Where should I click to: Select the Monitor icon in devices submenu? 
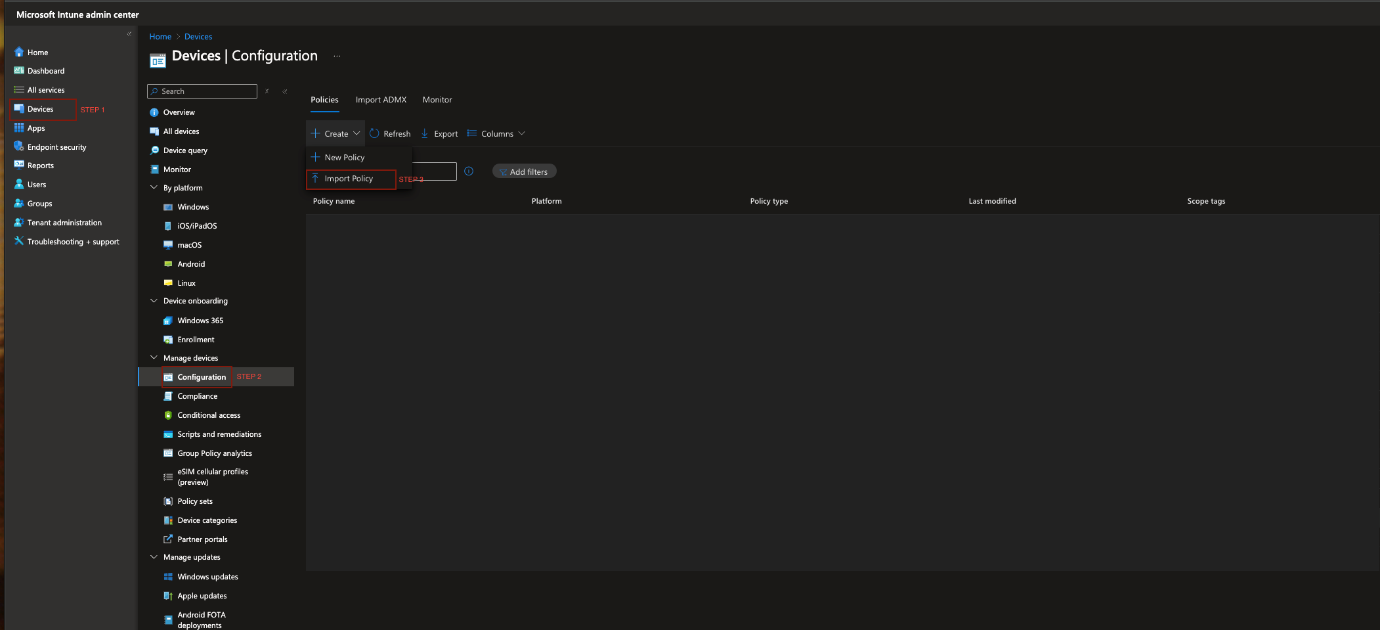[154, 169]
